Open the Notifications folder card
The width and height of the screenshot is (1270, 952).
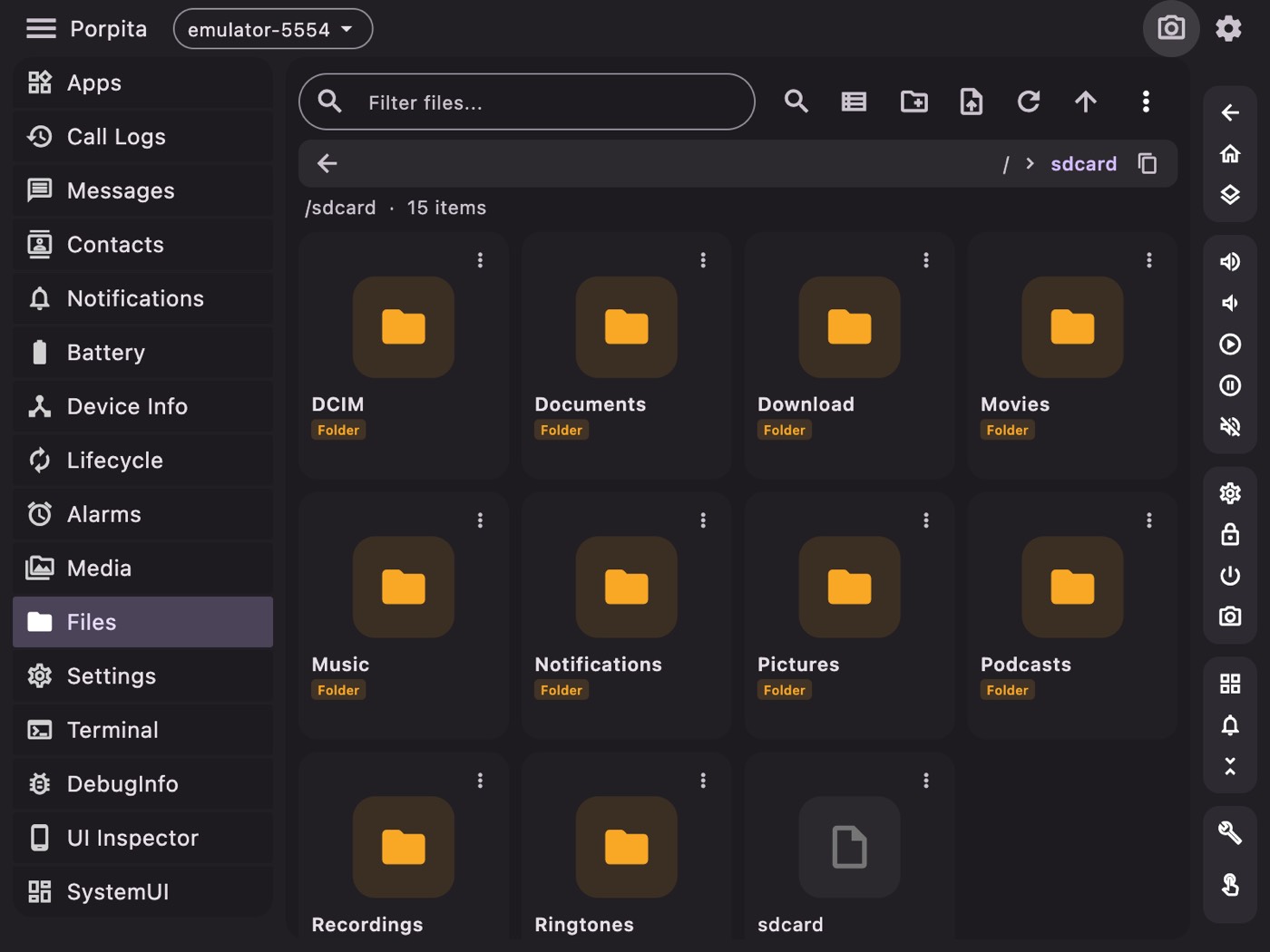pos(627,616)
